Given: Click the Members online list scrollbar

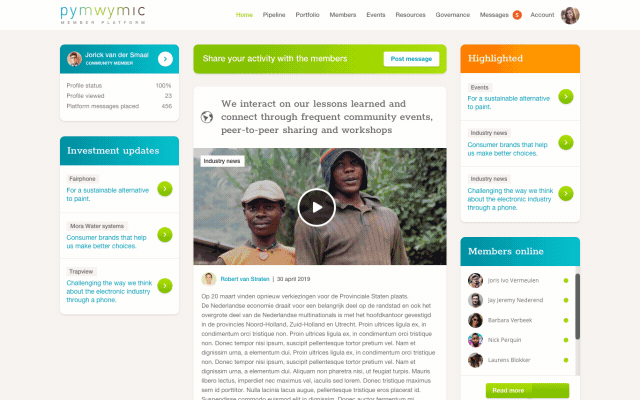Looking at the screenshot, I should click(x=577, y=306).
